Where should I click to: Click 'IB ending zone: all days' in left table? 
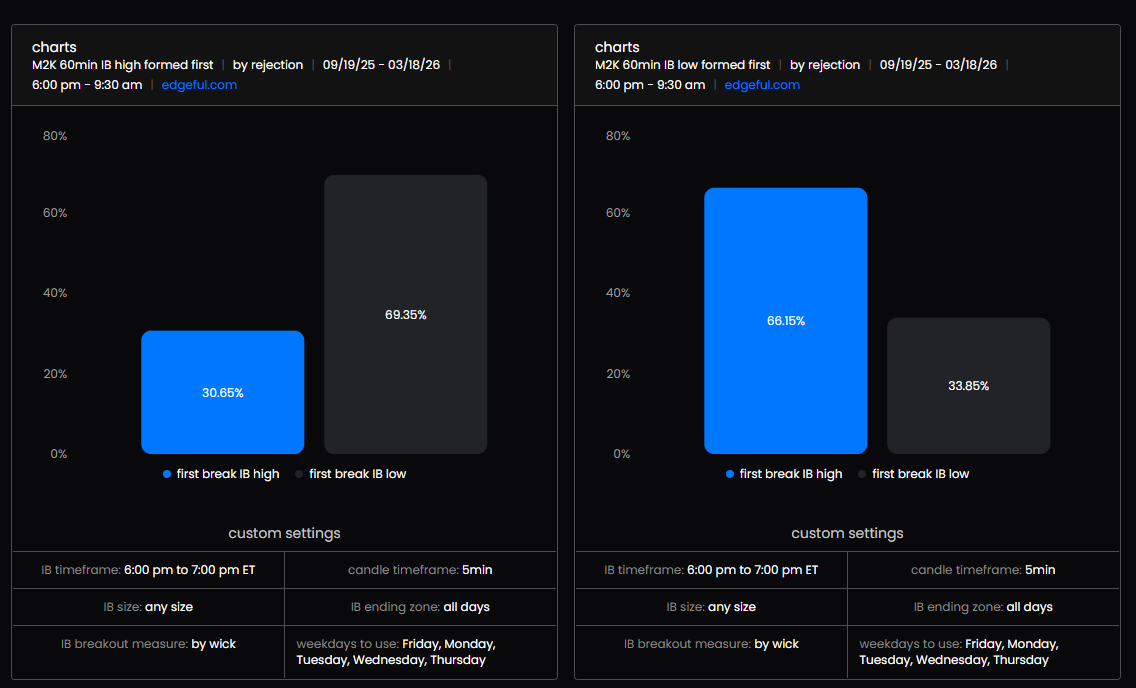pos(420,607)
